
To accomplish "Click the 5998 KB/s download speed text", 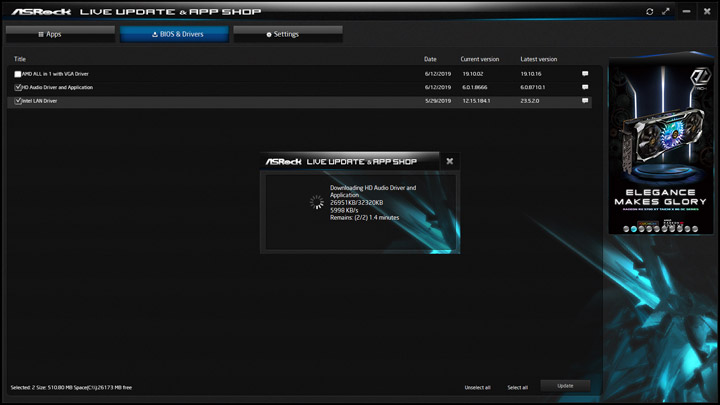I will [344, 210].
